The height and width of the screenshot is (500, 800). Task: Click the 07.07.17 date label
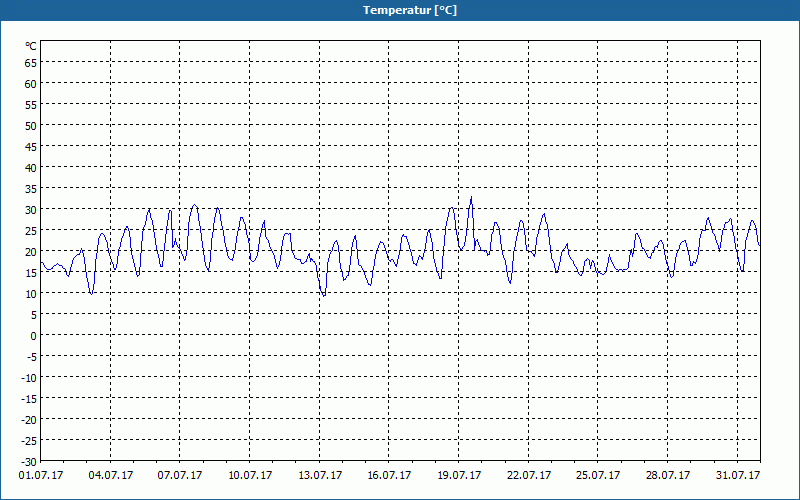(180, 476)
